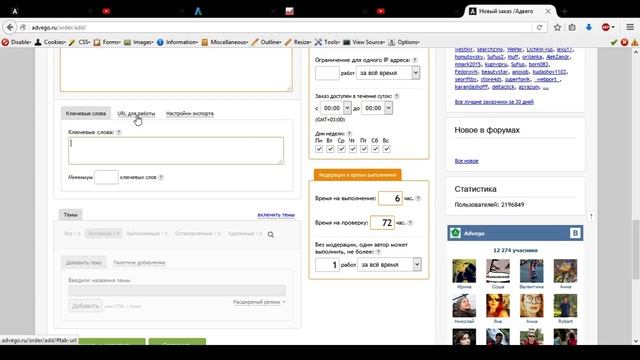This screenshot has height=360, width=640.
Task: Switch to the chart favicon tab
Action: pos(289,11)
